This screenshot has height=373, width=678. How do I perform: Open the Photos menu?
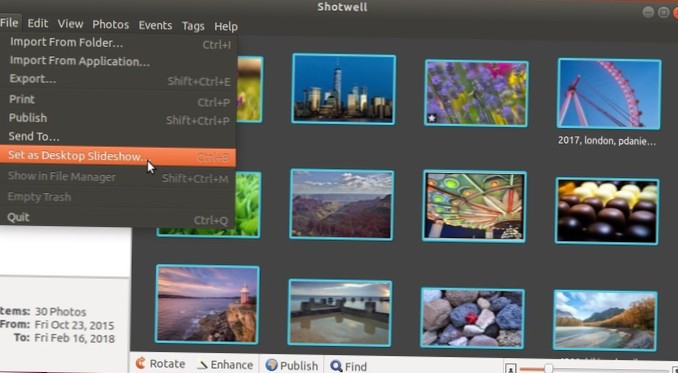[110, 25]
